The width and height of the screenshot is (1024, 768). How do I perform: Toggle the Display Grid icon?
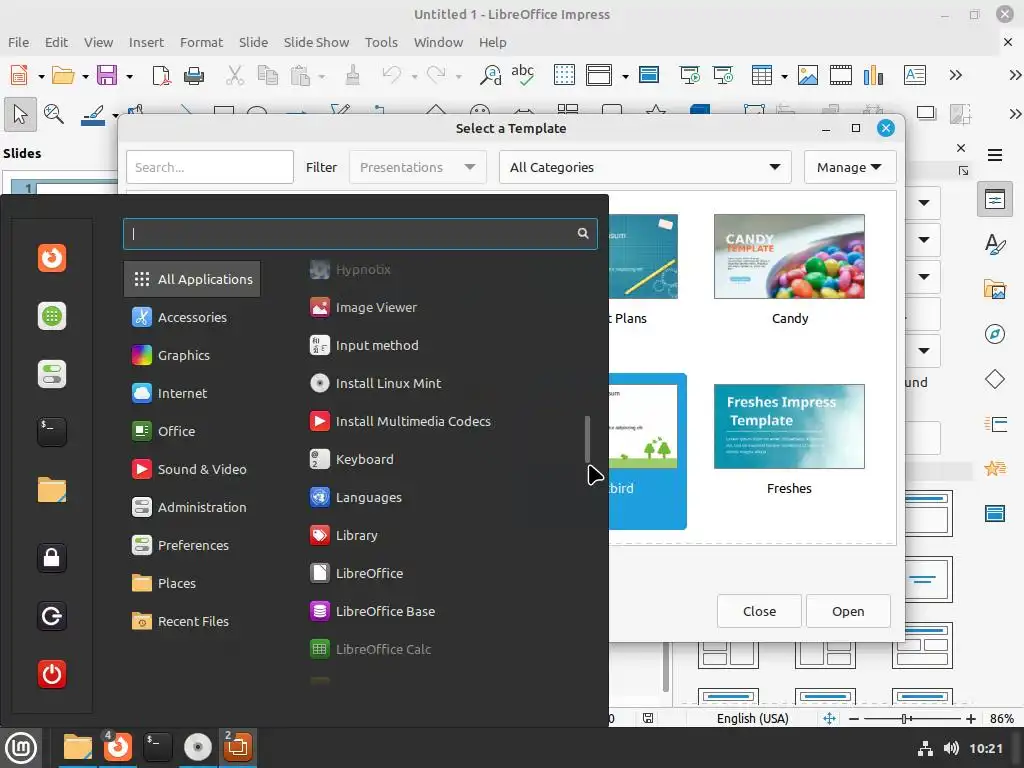click(x=564, y=75)
